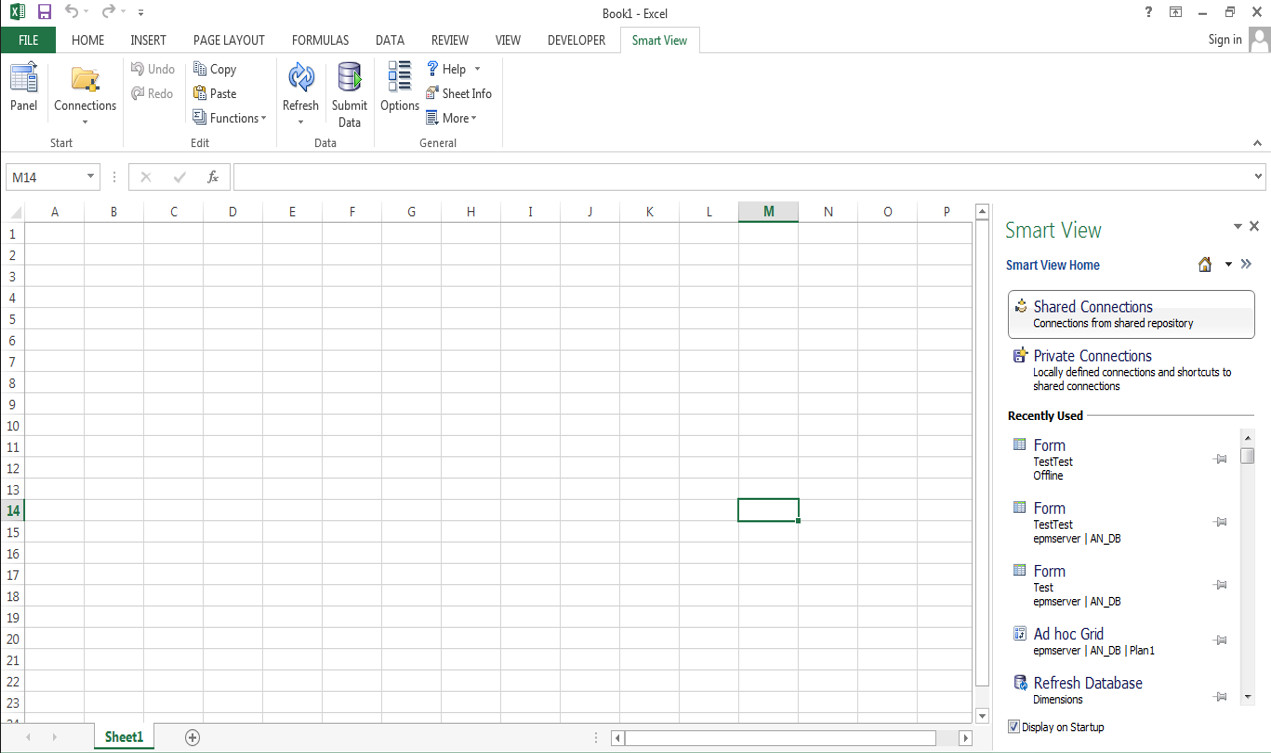Open Private Connections
1271x753 pixels.
[x=1092, y=355]
